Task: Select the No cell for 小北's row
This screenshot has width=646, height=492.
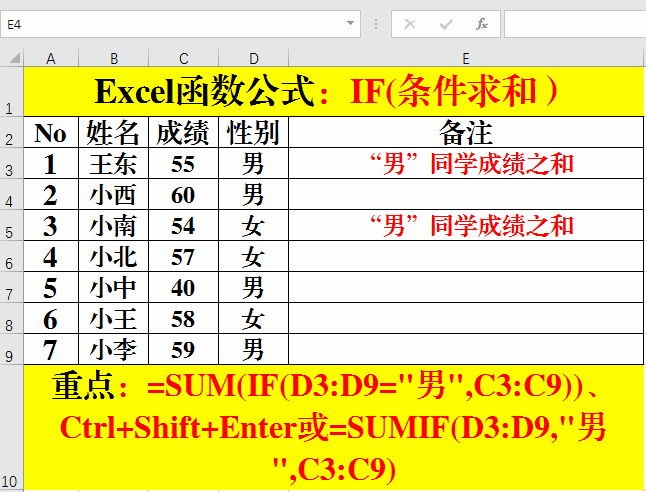Action: [51, 256]
